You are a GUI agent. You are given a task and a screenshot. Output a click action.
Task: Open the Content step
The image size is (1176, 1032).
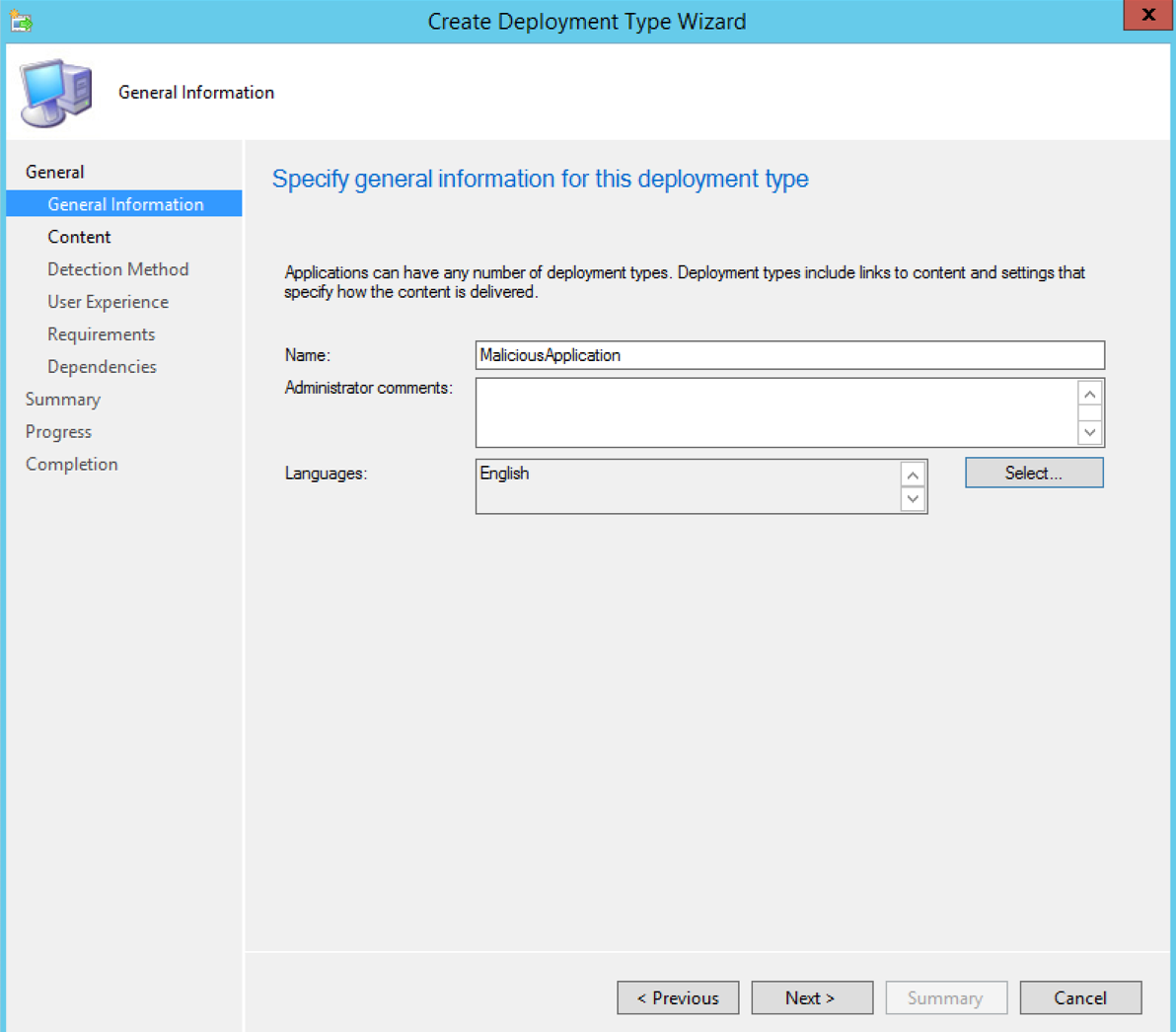(79, 237)
